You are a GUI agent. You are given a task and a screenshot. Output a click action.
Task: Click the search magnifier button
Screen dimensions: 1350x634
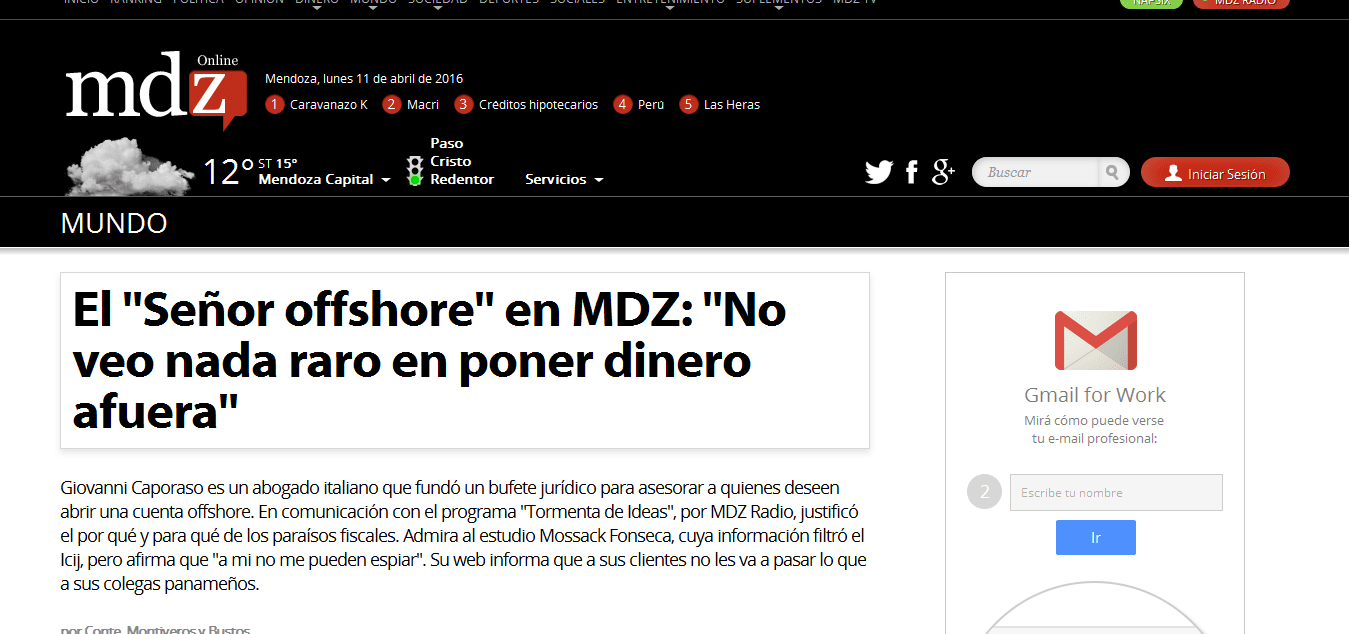[1112, 173]
